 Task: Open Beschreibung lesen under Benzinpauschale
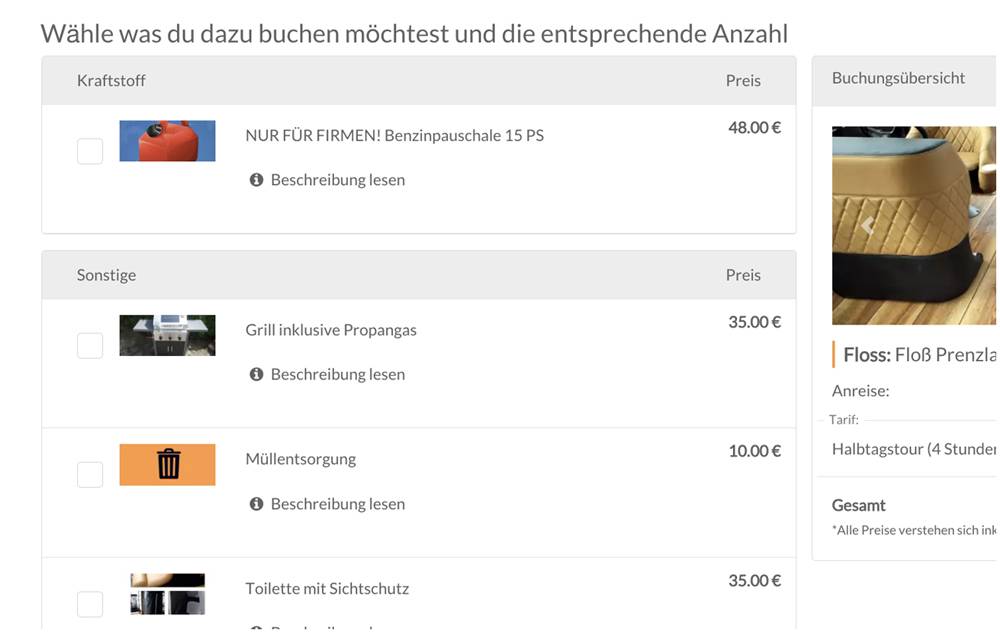click(337, 179)
